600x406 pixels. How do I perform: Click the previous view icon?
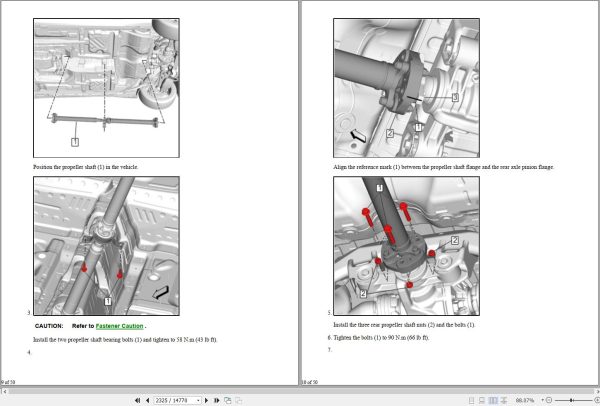pyautogui.click(x=228, y=400)
